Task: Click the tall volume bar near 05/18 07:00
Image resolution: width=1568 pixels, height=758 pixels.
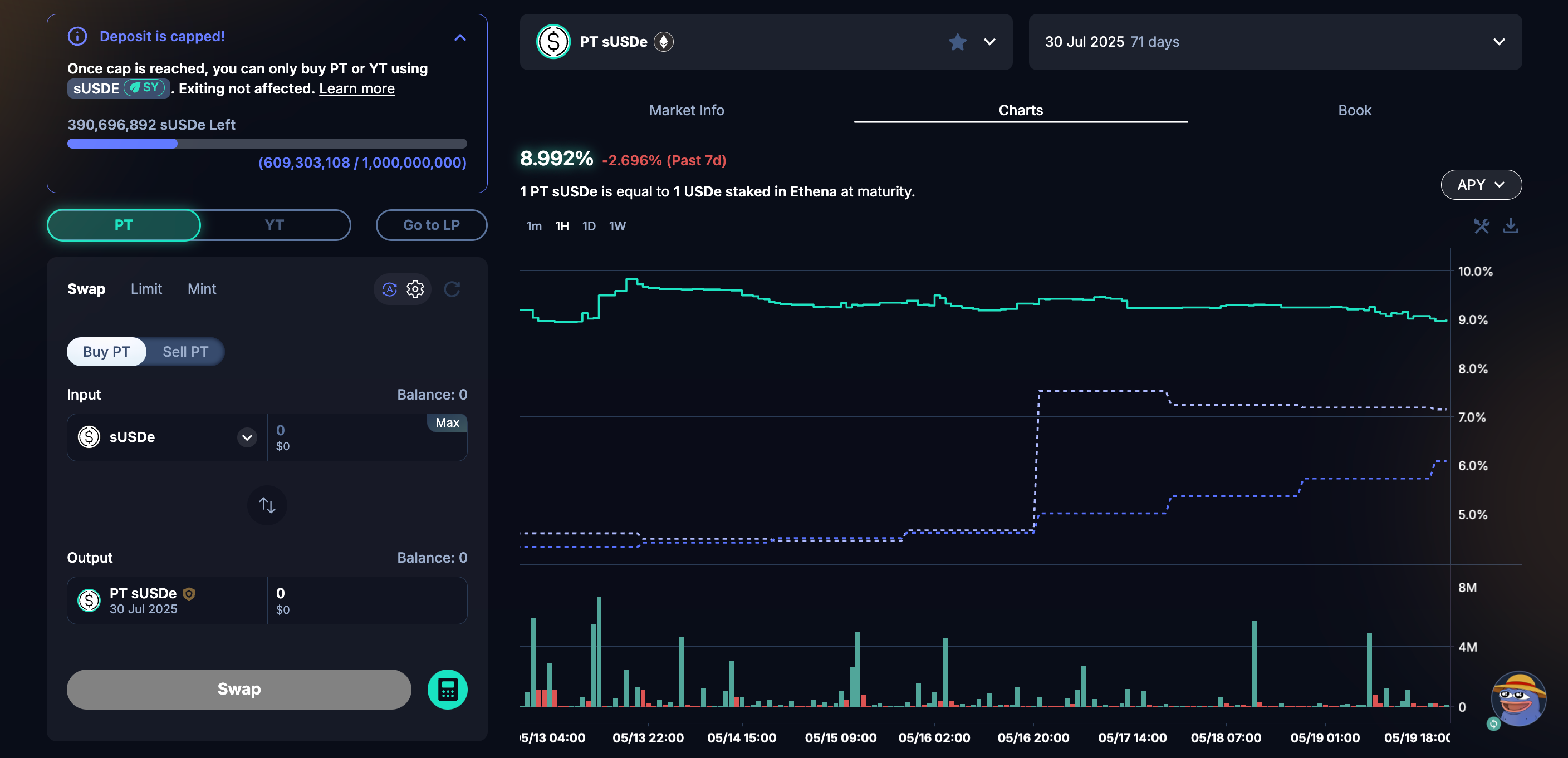Action: 1254,663
